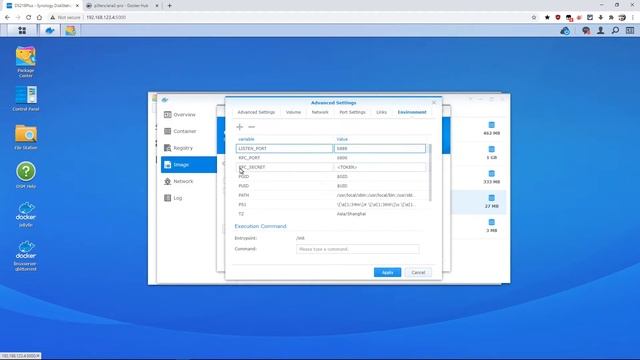Select Image in Docker sidebar
The width and height of the screenshot is (640, 360).
188,164
